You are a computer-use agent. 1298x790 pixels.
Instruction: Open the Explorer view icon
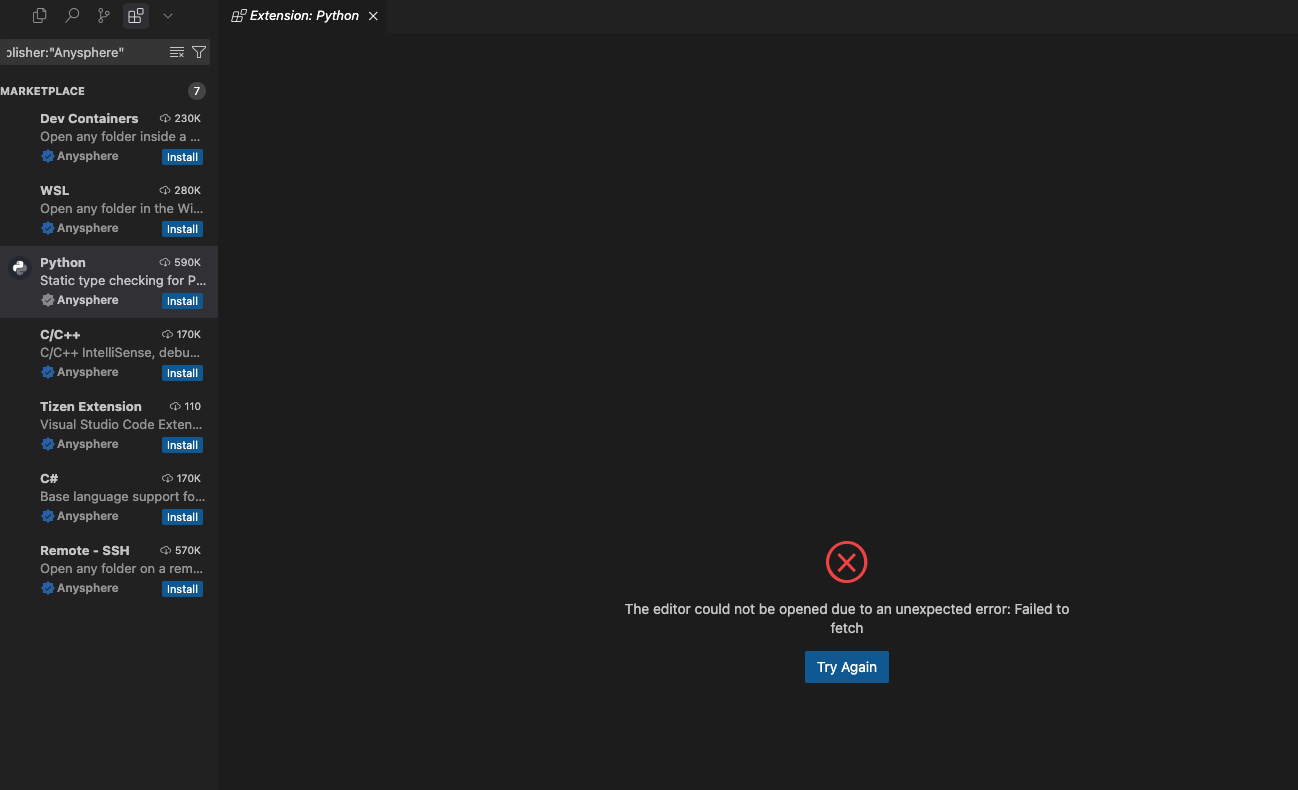click(x=40, y=16)
